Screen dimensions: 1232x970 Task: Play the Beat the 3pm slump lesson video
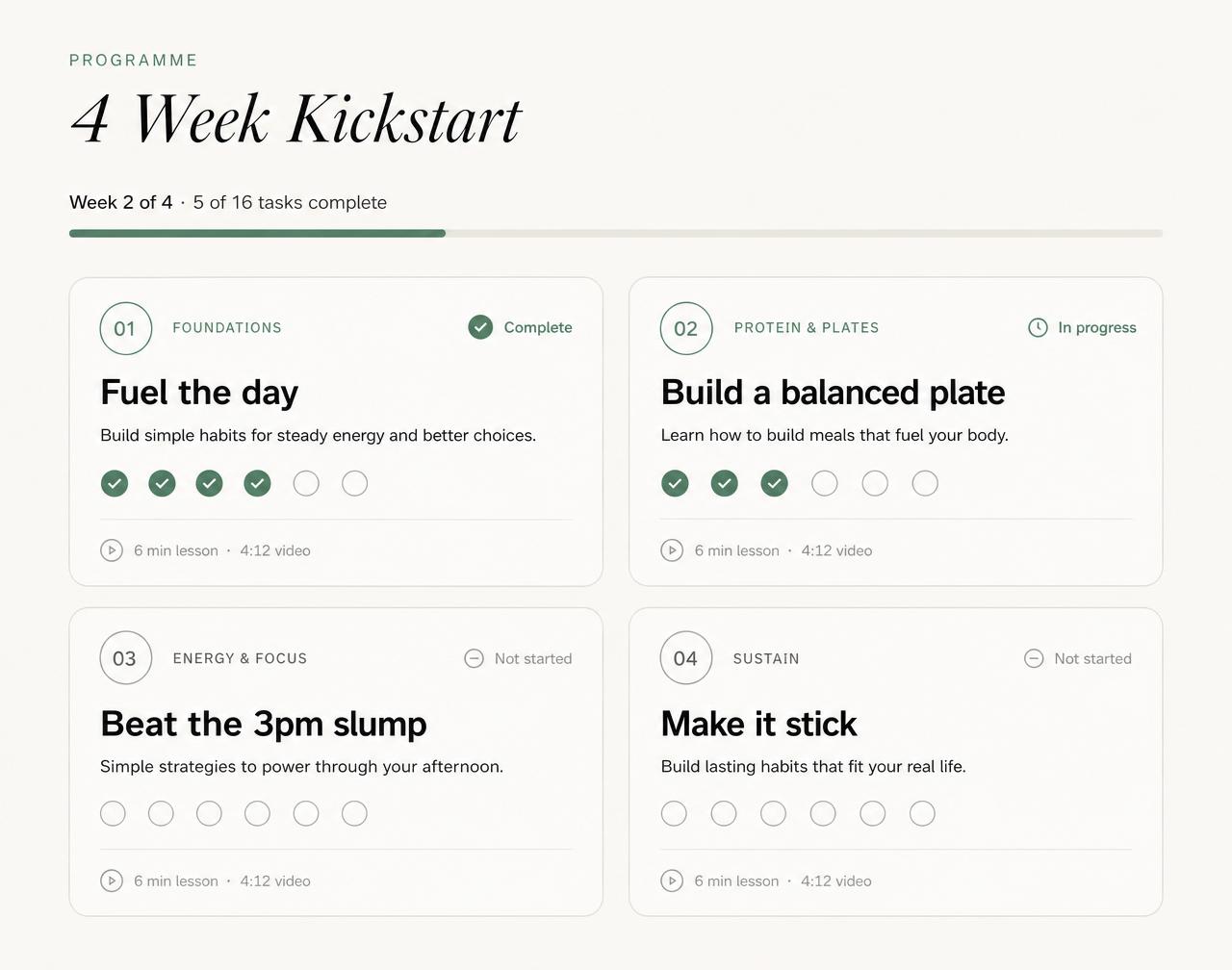[112, 881]
